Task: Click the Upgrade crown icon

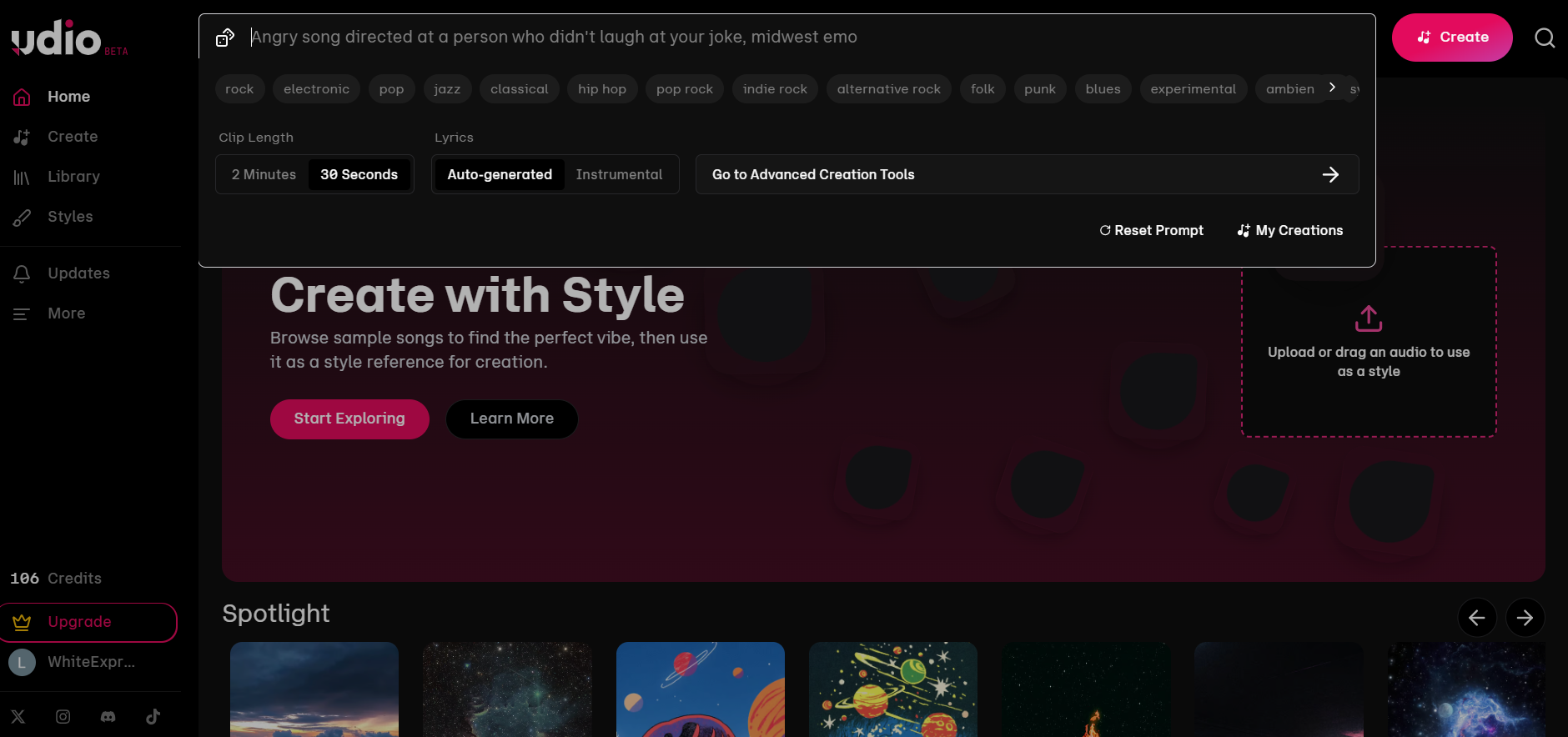Action: (x=22, y=622)
